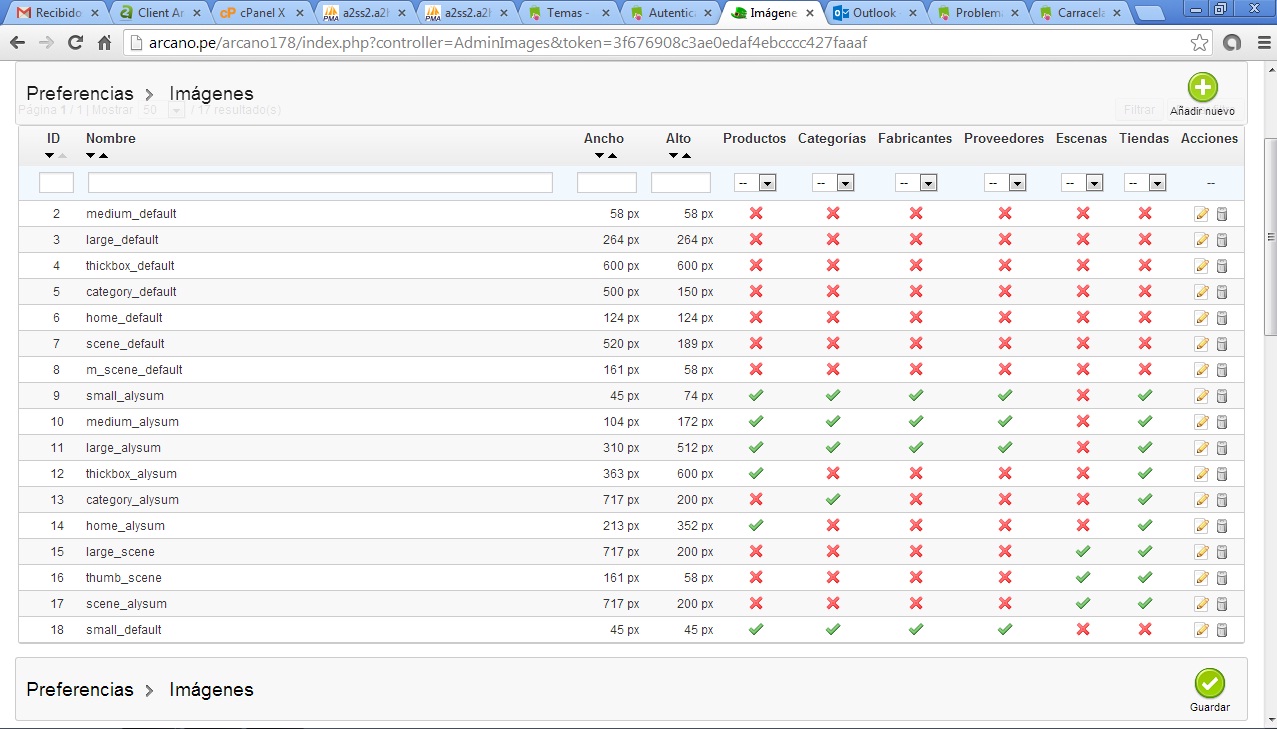
Task: Switch to the Client Area browser tab
Action: point(160,13)
